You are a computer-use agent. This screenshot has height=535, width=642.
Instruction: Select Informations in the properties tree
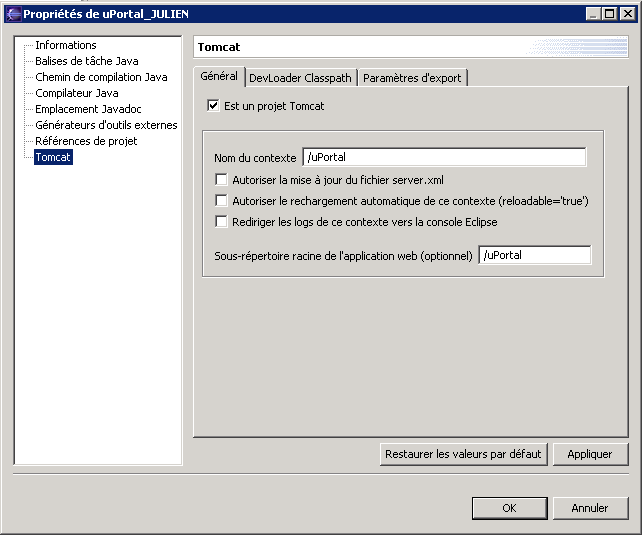pos(66,45)
